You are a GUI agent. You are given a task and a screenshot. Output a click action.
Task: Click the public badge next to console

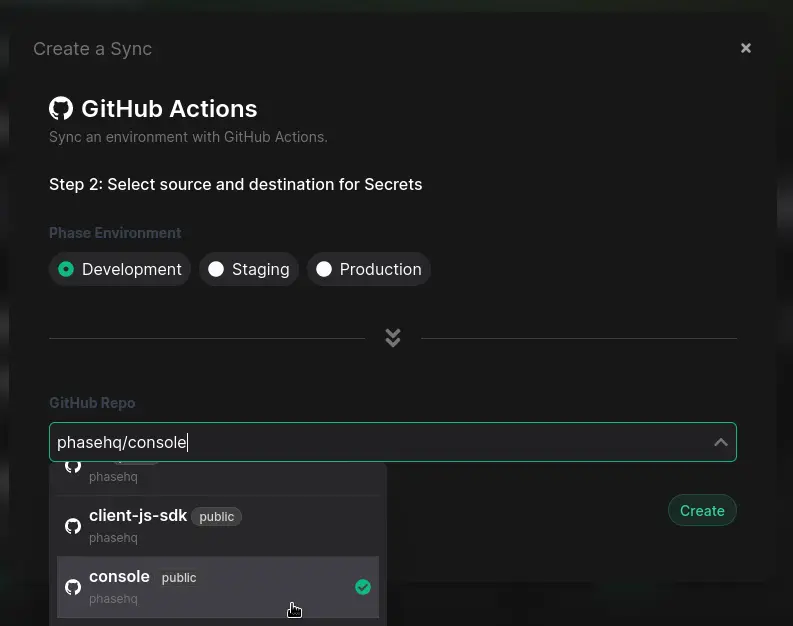click(x=179, y=578)
